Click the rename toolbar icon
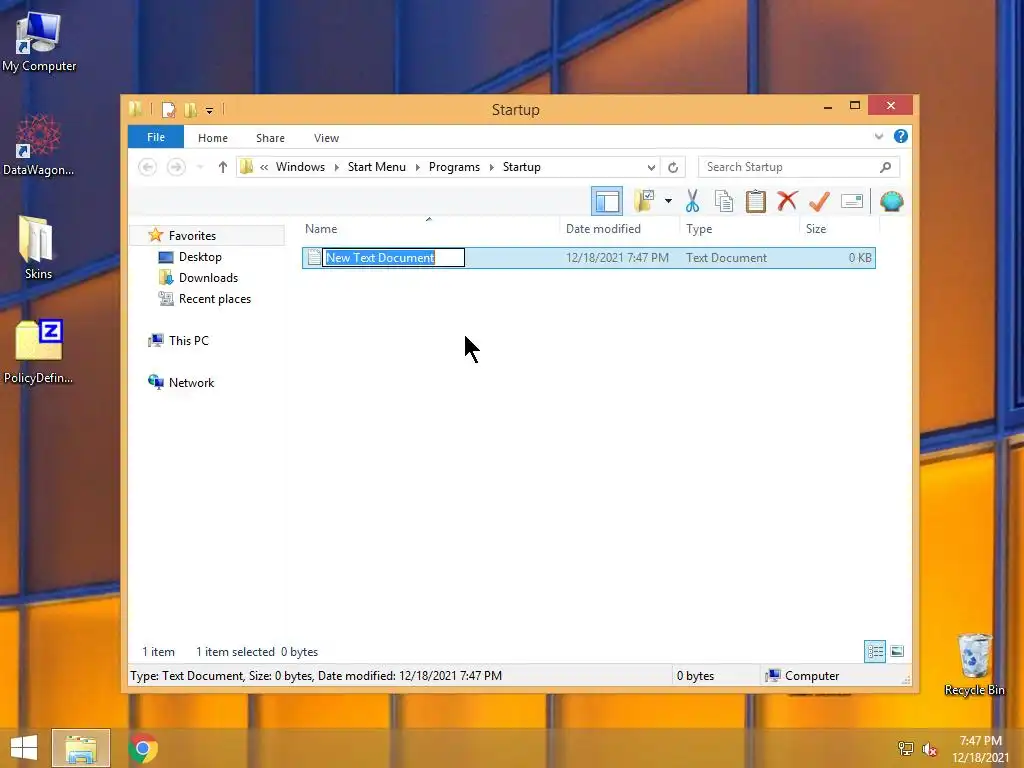The width and height of the screenshot is (1024, 768). pyautogui.click(x=852, y=201)
